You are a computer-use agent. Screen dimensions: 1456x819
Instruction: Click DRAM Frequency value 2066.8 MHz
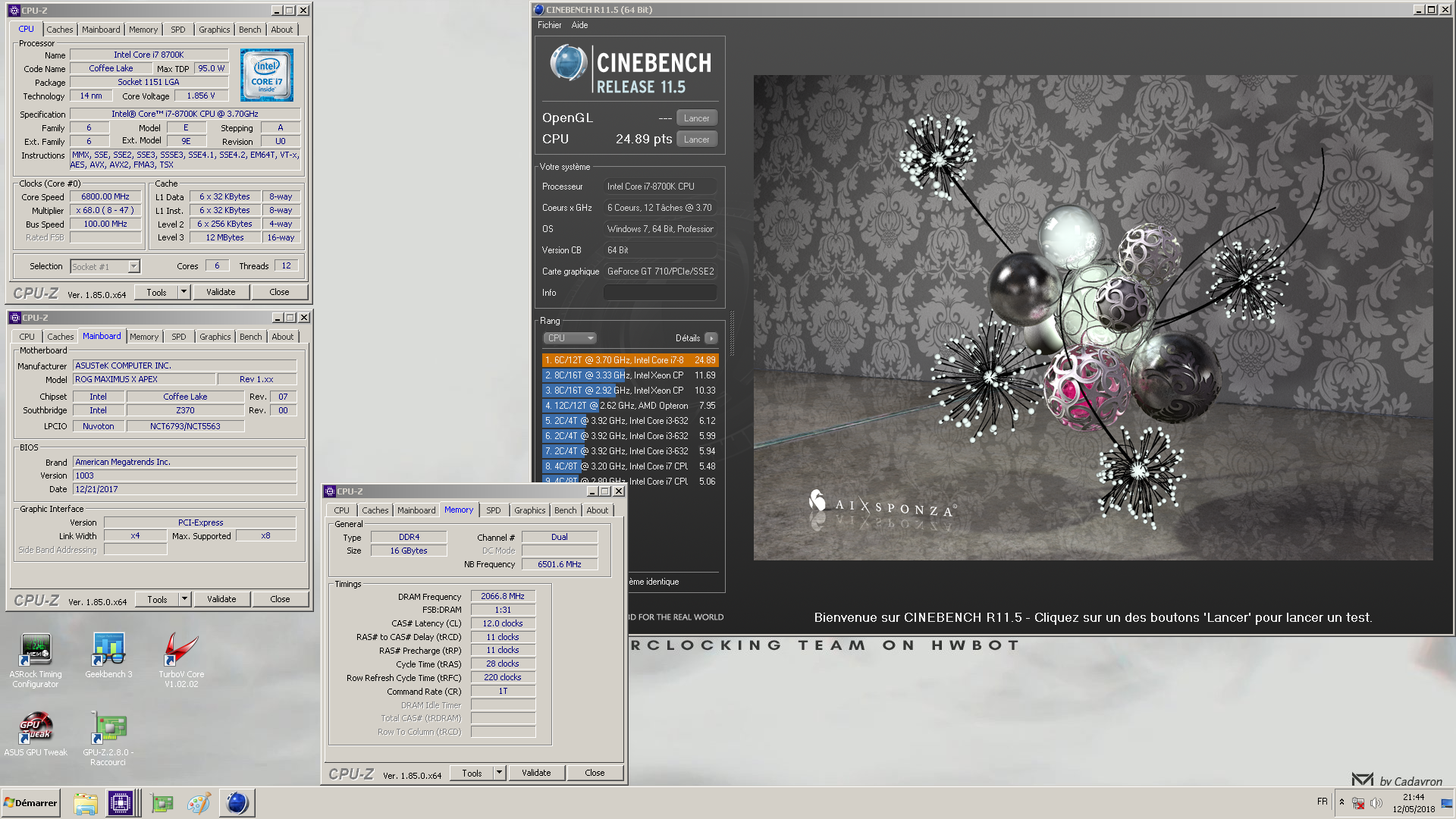[x=503, y=596]
